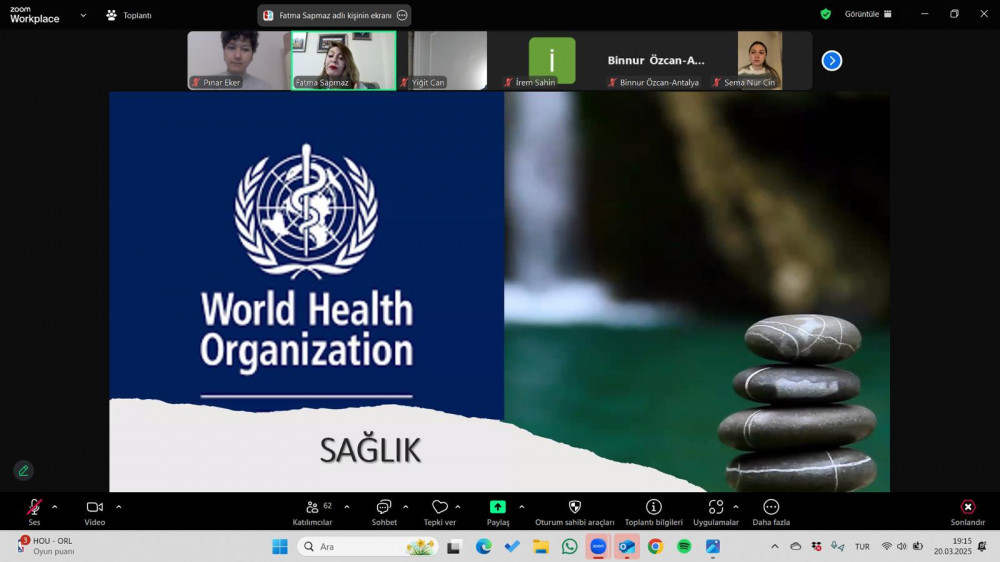This screenshot has height=562, width=1000.
Task: Open Daha fazla more options
Action: coord(771,512)
